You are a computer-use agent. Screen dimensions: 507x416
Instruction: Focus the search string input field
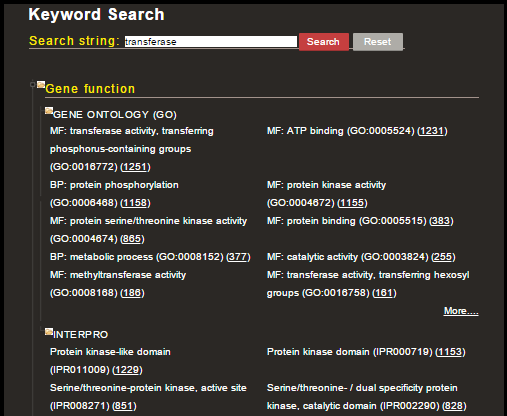tap(211, 42)
